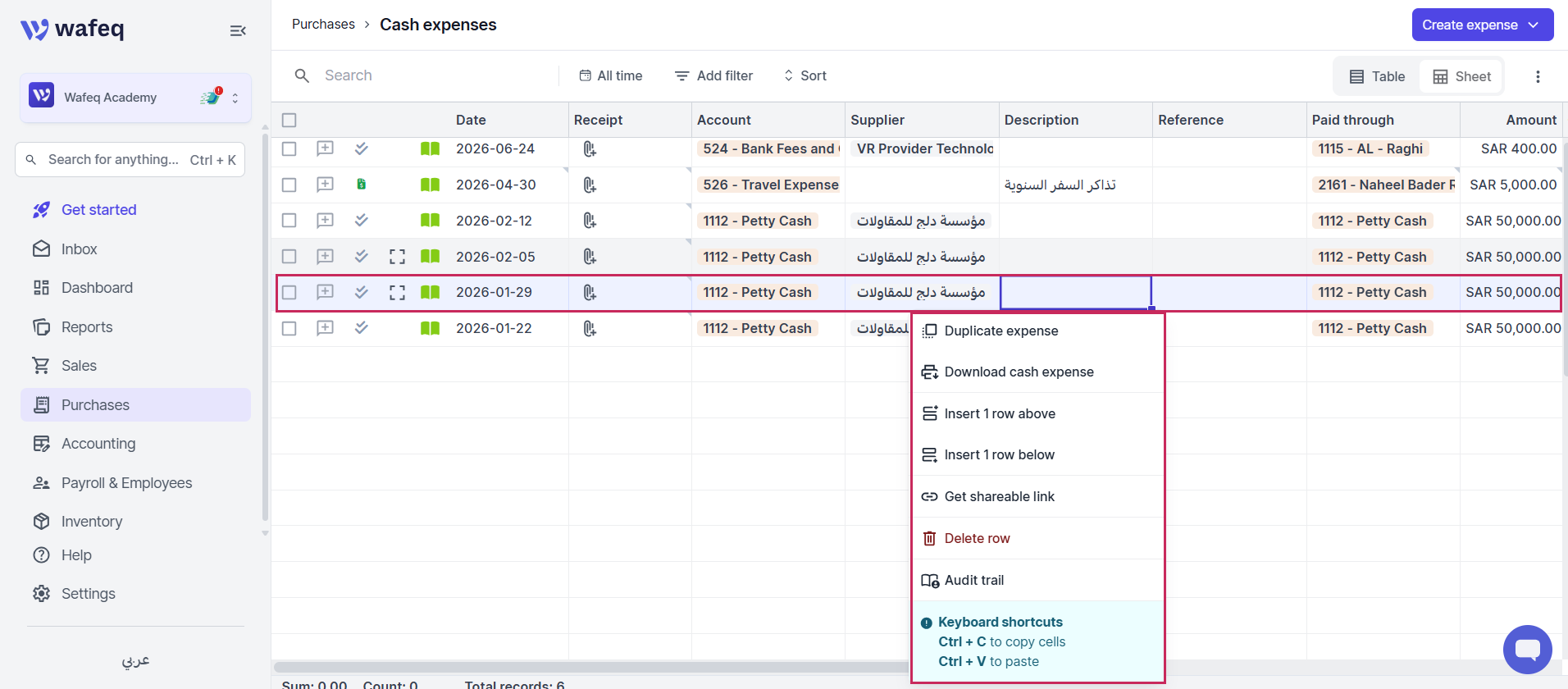
Task: Click the horizontal scrollbar at table bottom
Action: pyautogui.click(x=590, y=667)
